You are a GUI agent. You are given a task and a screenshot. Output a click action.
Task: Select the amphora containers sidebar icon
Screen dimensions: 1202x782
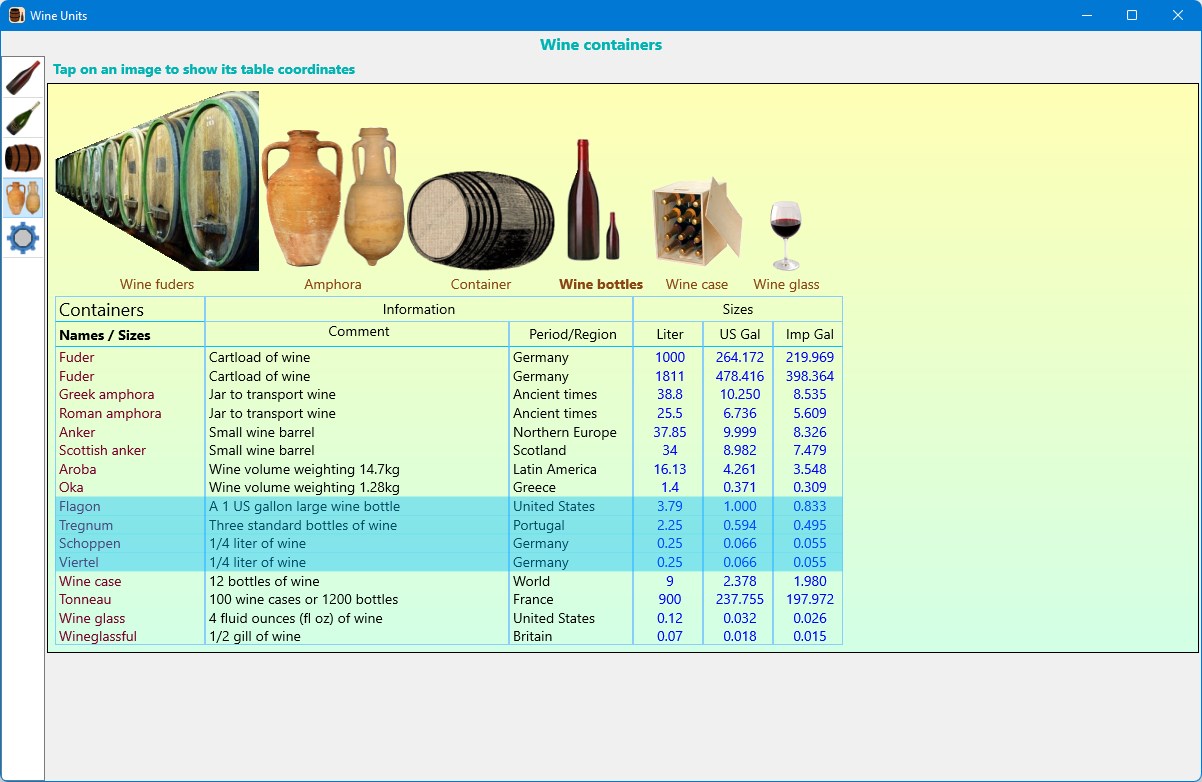(23, 198)
